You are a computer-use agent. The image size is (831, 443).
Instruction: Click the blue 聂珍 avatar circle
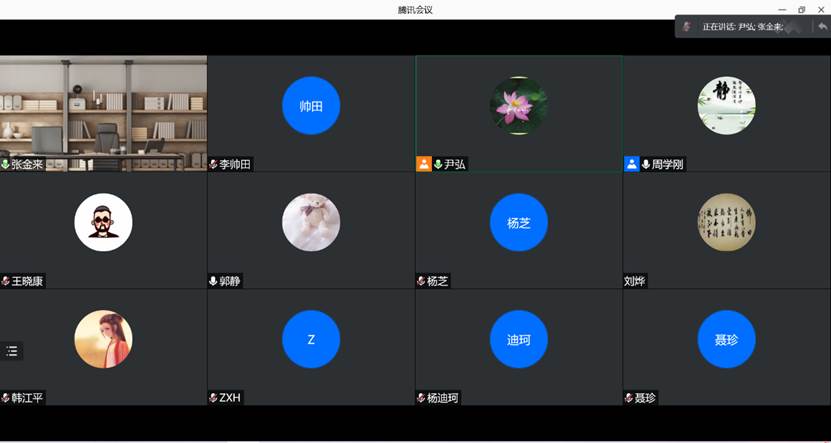726,340
